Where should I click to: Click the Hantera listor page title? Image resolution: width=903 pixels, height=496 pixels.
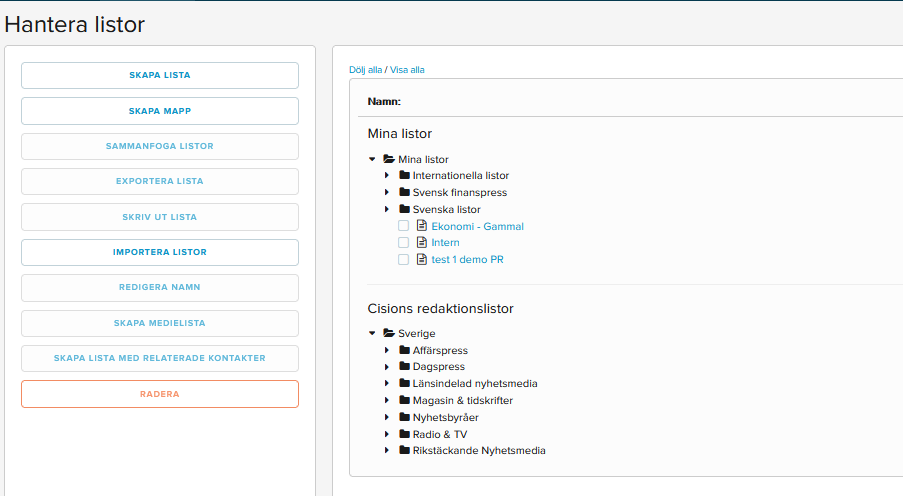[74, 24]
